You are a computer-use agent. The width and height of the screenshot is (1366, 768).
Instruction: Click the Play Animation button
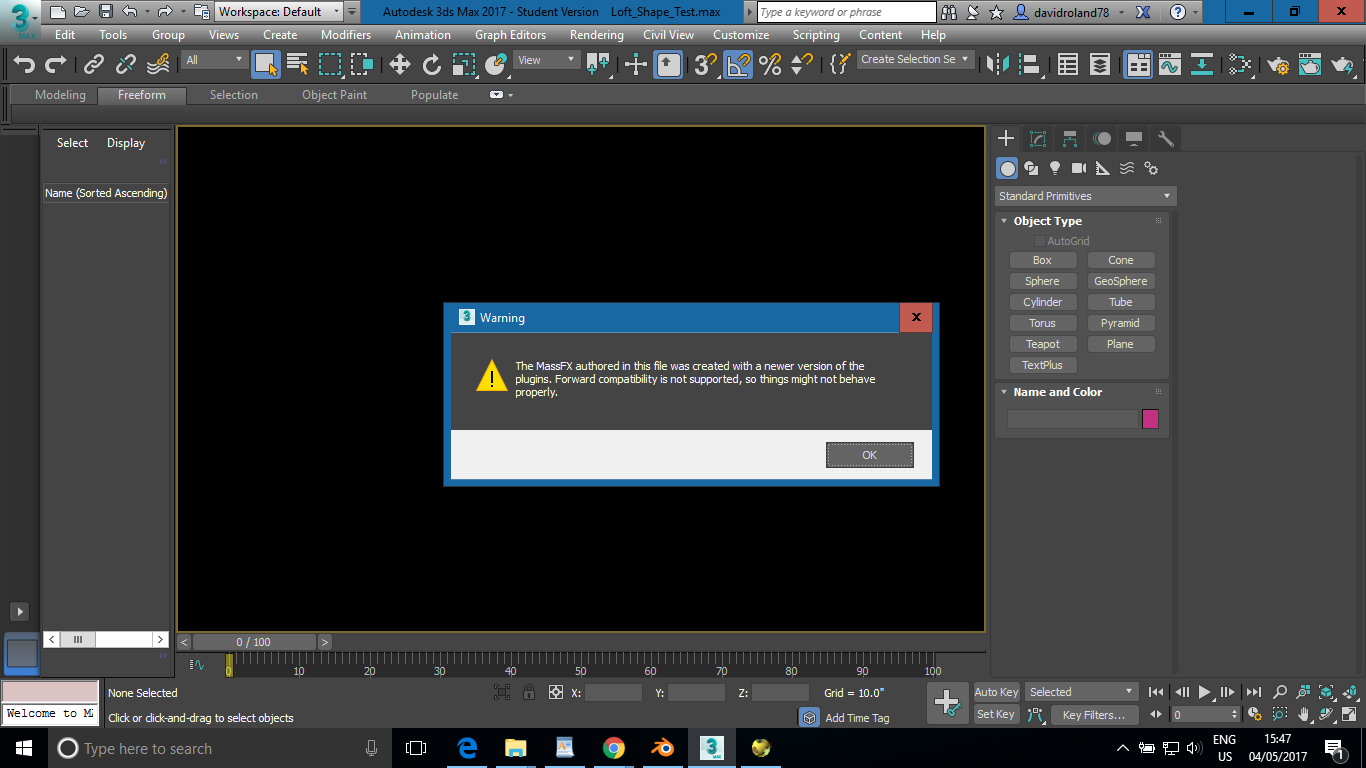point(1205,692)
